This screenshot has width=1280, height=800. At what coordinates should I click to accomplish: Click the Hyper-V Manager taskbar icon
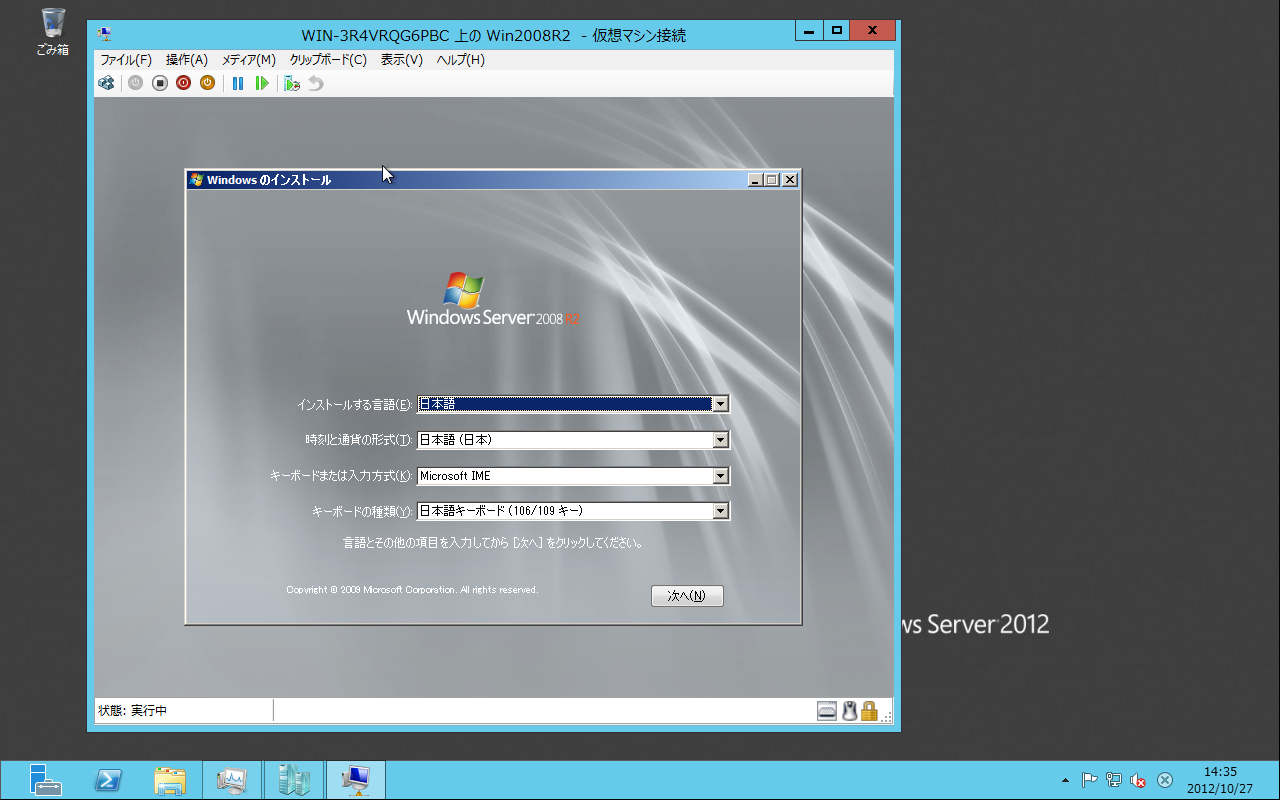coord(294,780)
